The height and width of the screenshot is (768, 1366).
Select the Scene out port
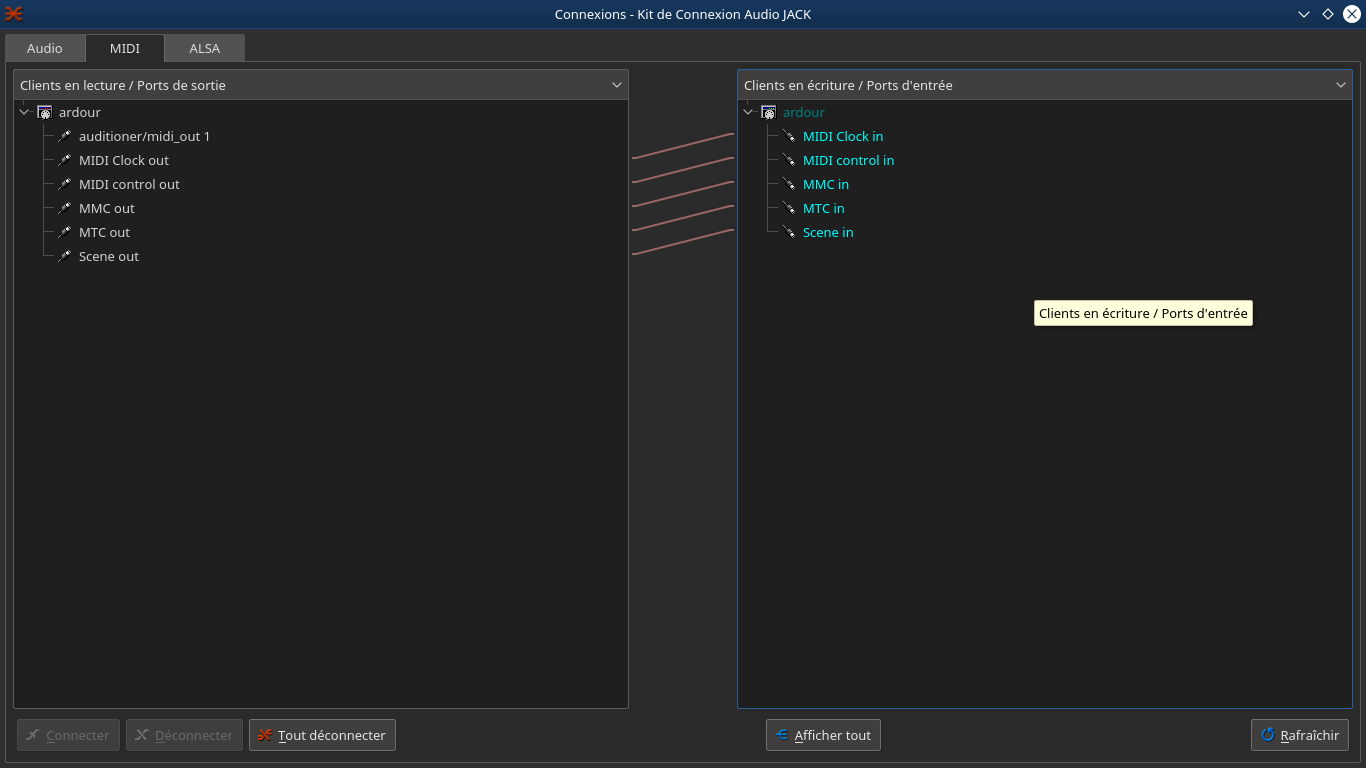321,256
